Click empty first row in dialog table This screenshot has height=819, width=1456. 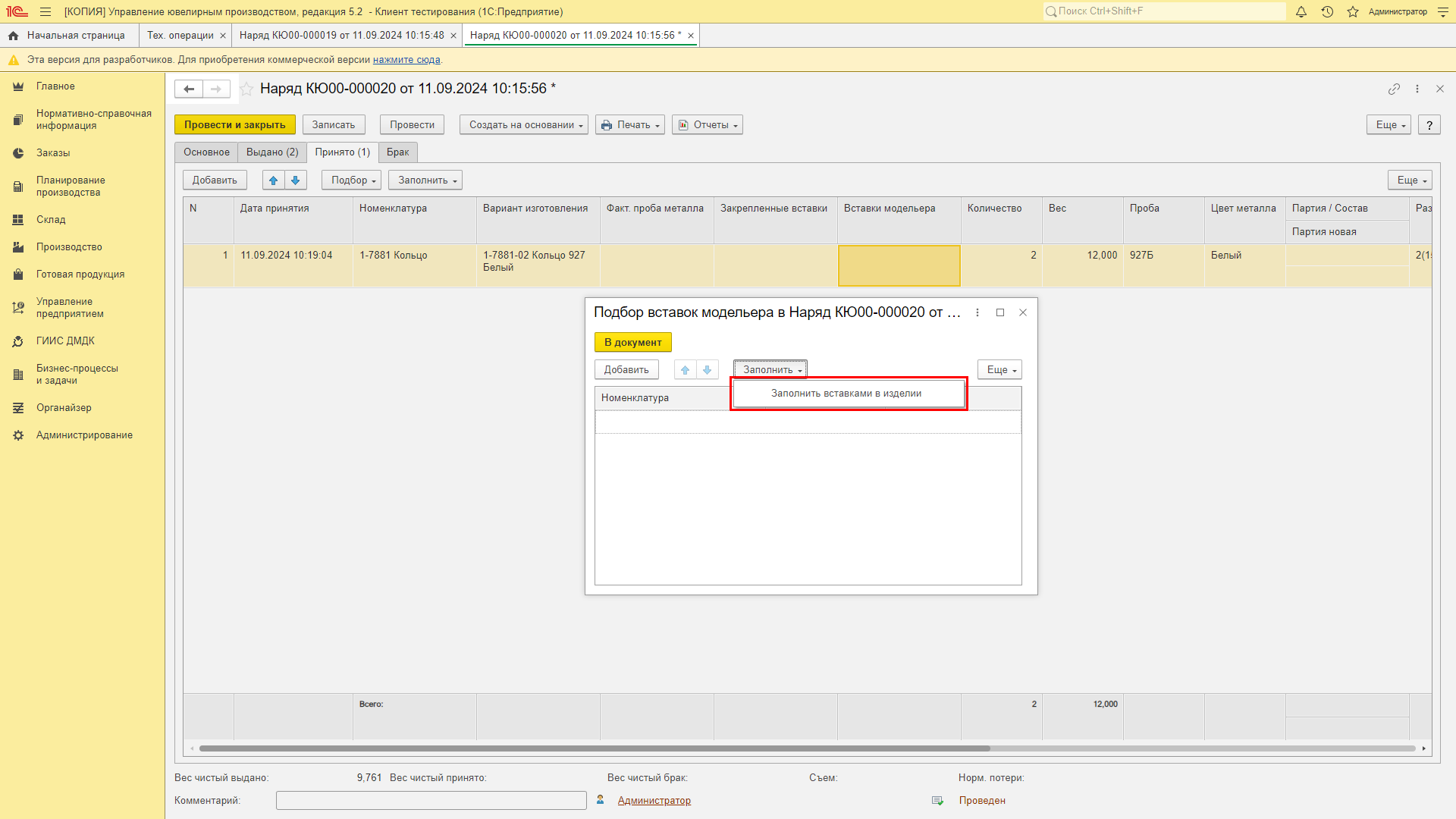click(808, 422)
